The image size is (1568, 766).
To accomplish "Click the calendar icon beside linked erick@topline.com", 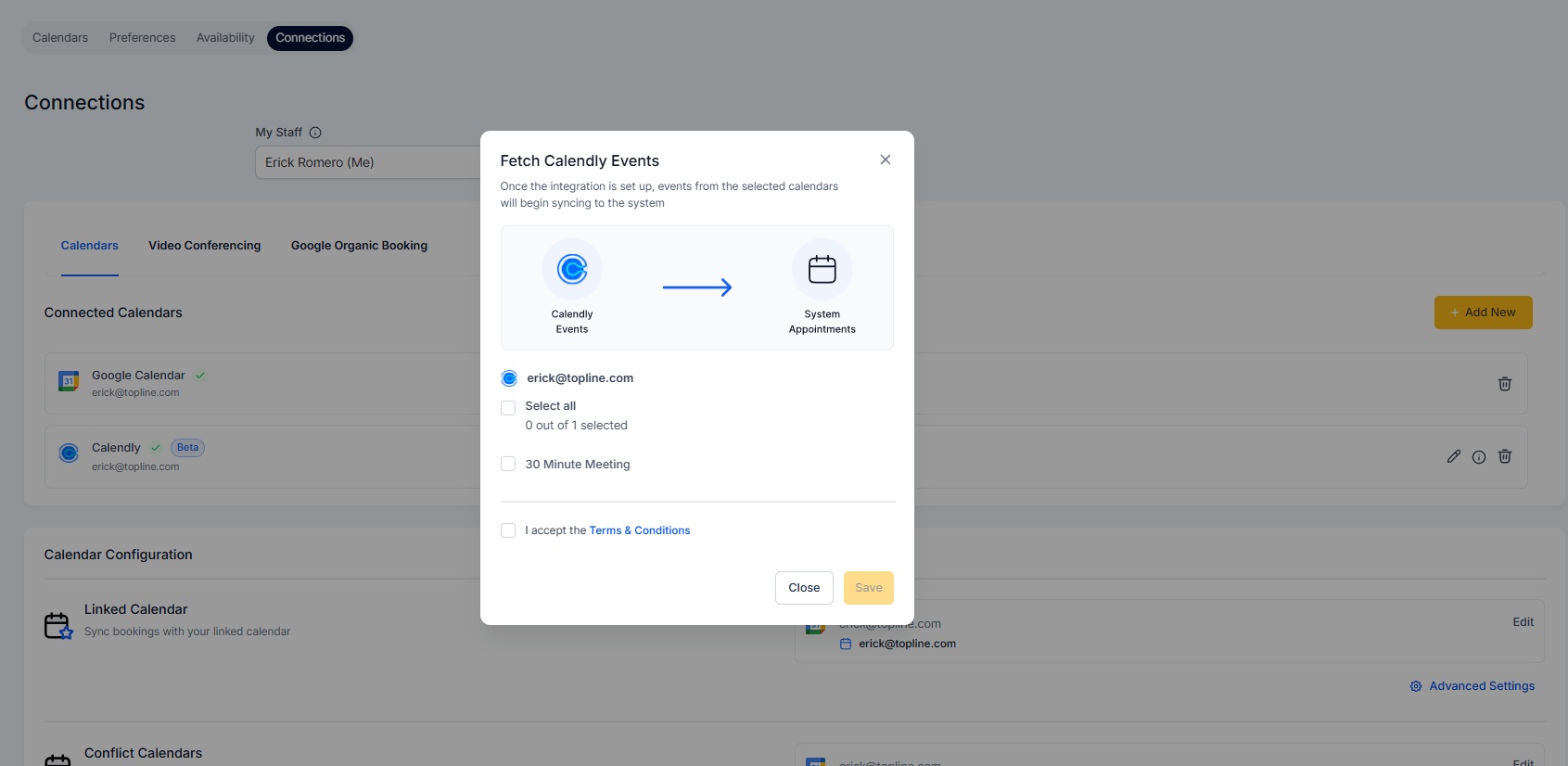I will tap(846, 644).
